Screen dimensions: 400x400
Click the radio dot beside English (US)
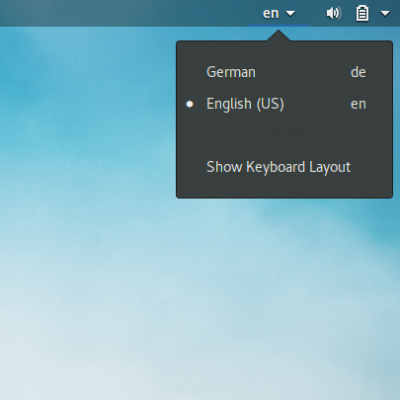[190, 104]
